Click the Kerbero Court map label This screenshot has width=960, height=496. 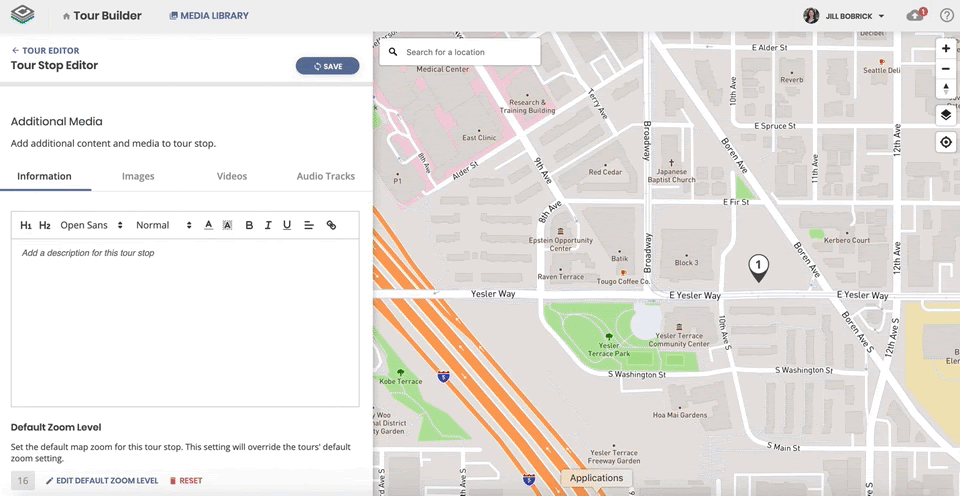[847, 240]
